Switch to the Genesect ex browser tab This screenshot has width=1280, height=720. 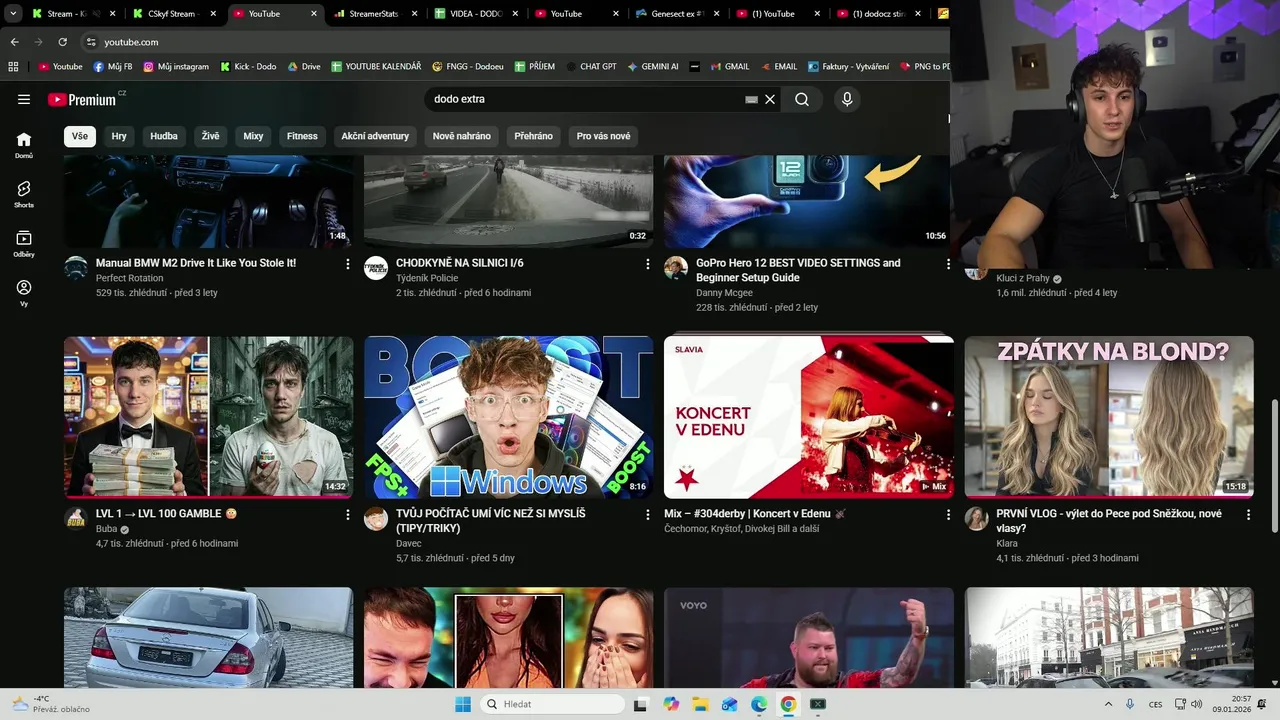pos(676,14)
